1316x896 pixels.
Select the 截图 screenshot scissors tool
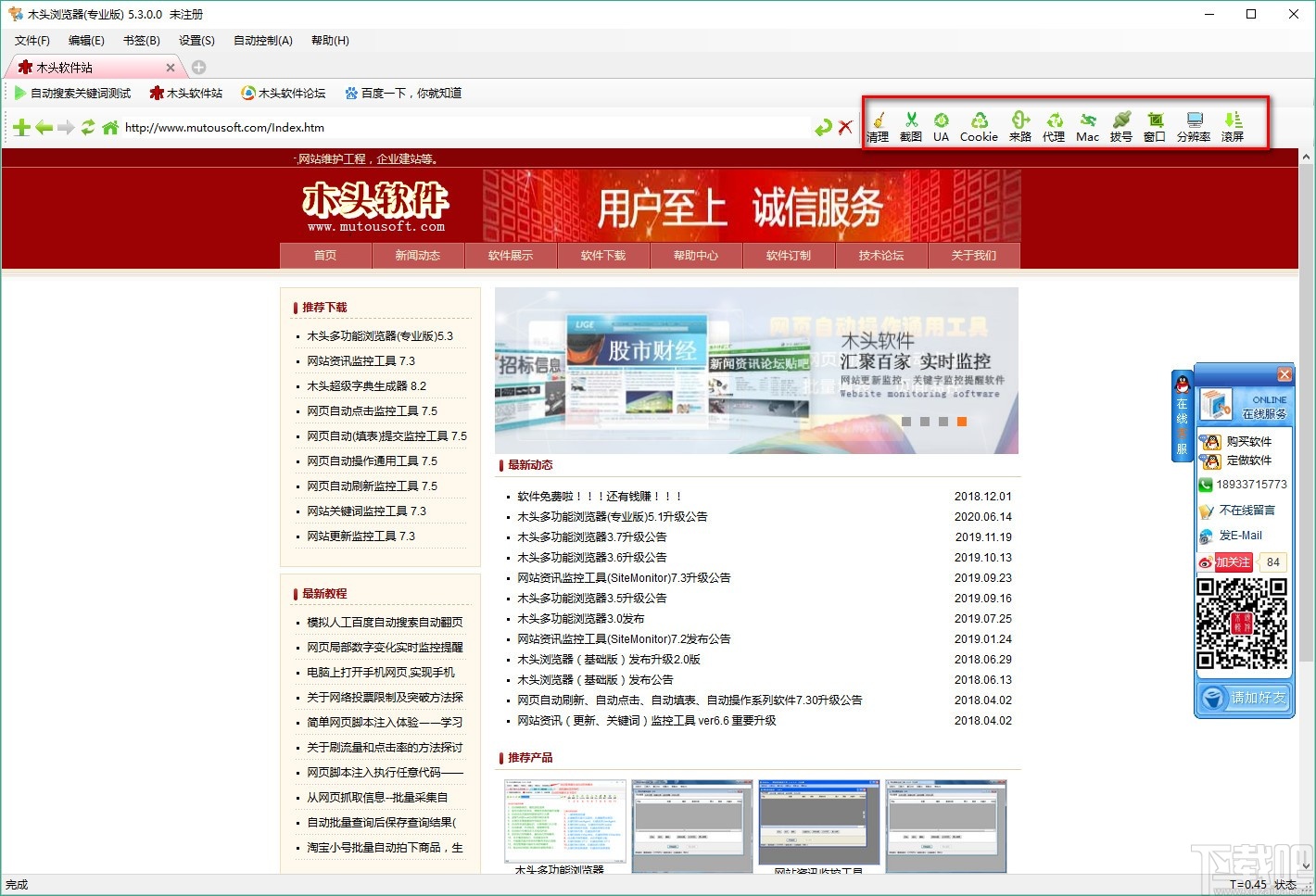click(911, 126)
